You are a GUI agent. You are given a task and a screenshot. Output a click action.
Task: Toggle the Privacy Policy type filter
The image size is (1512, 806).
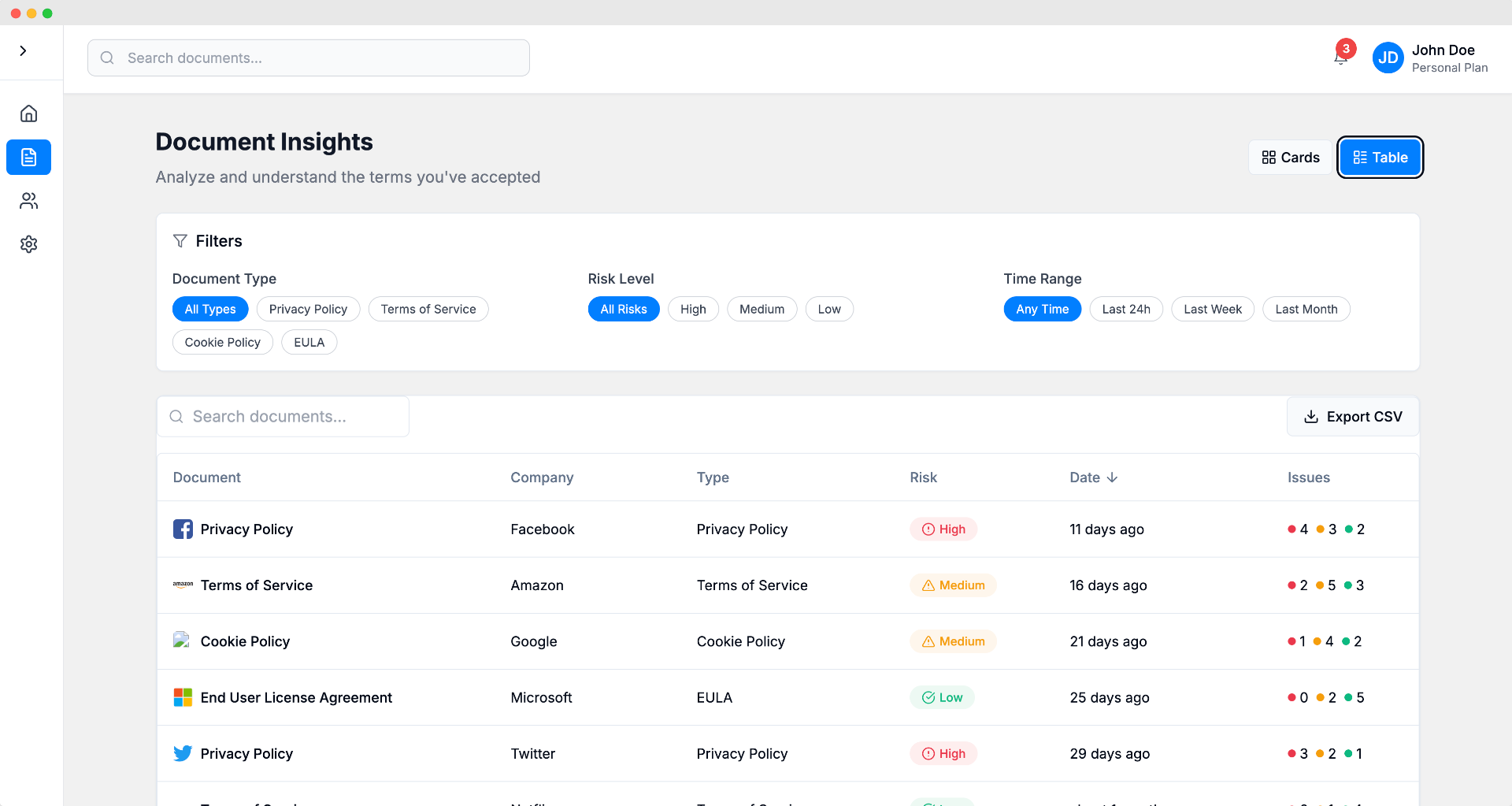coord(308,310)
